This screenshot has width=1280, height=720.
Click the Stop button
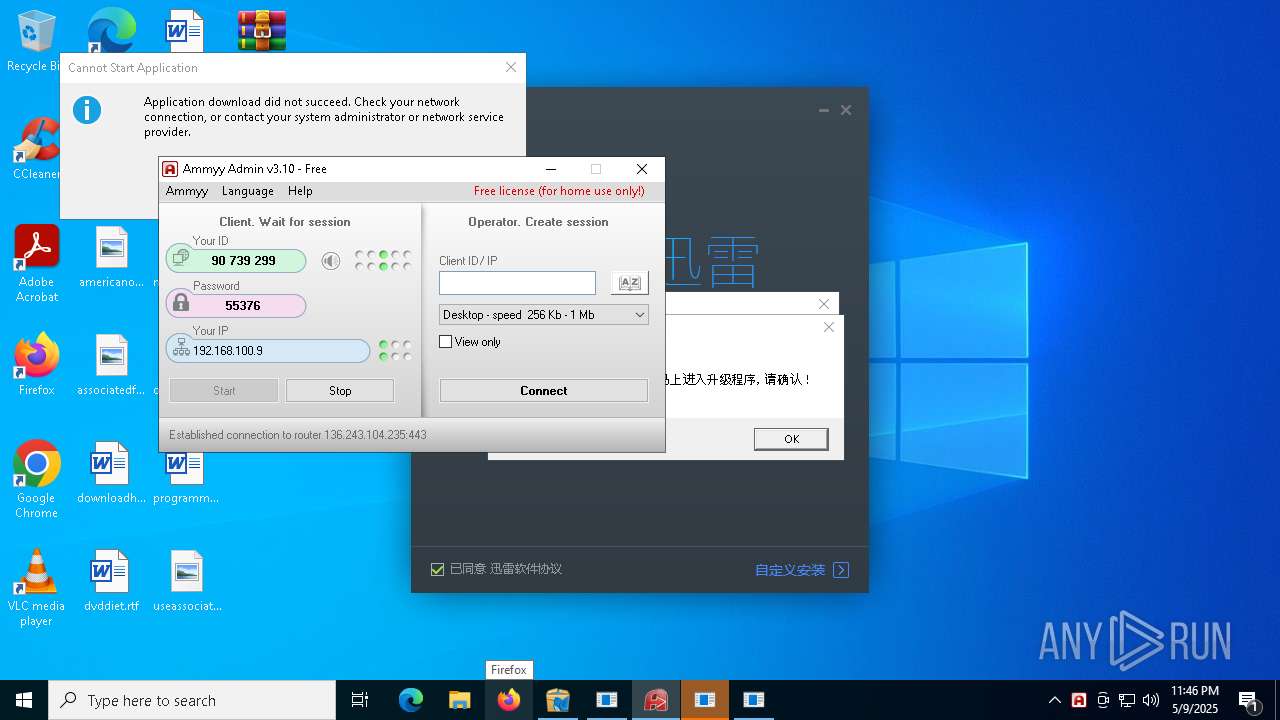(340, 391)
